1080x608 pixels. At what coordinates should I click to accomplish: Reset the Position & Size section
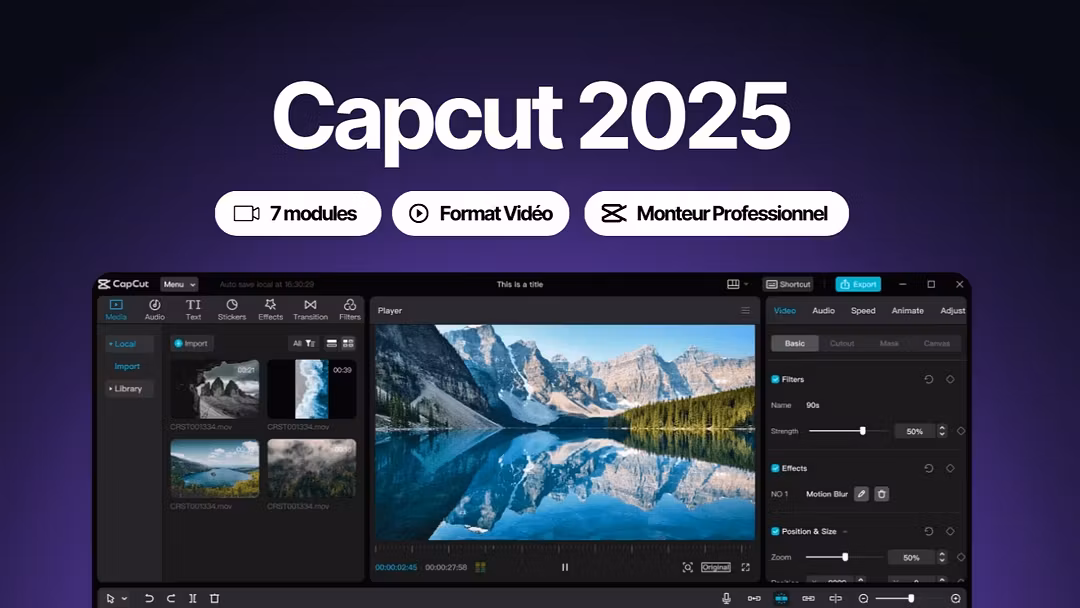click(x=928, y=532)
